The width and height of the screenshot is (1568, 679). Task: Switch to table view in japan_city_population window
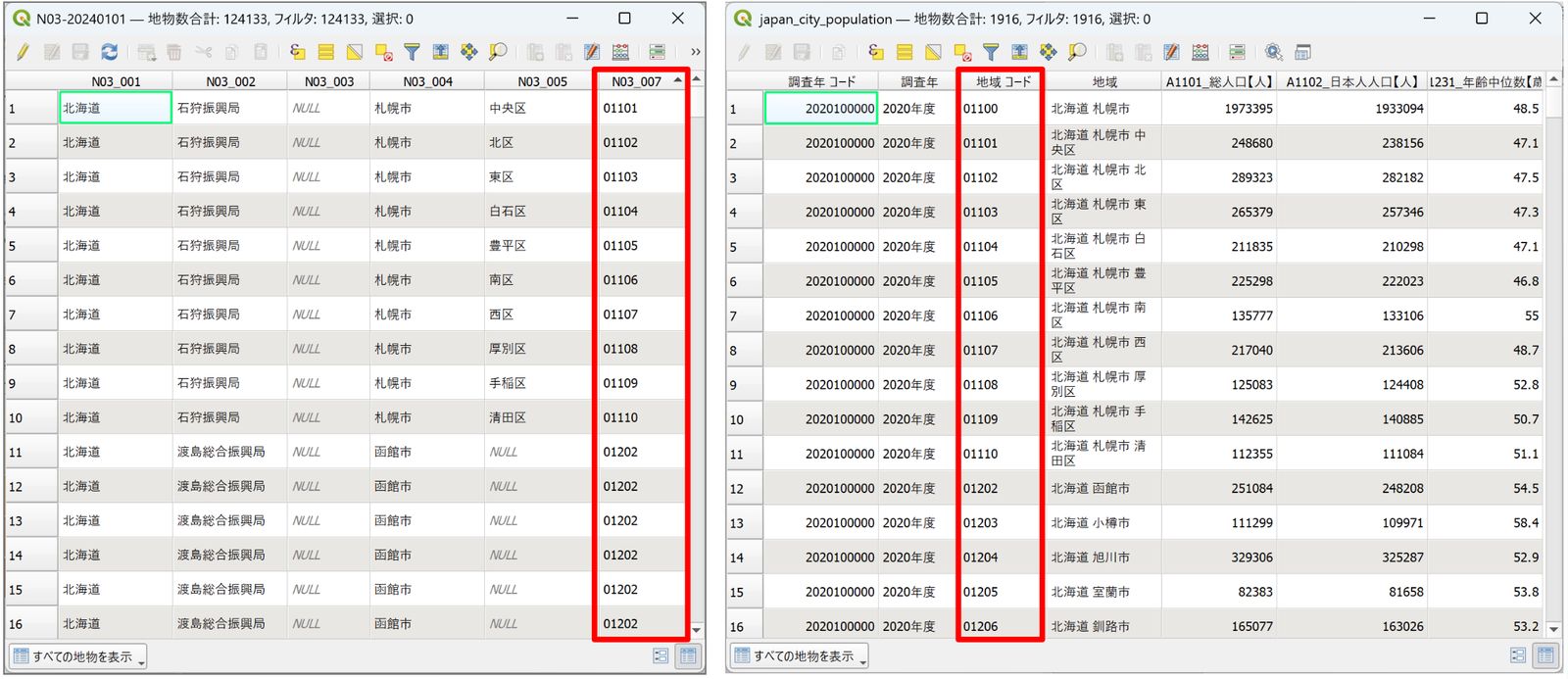1545,655
